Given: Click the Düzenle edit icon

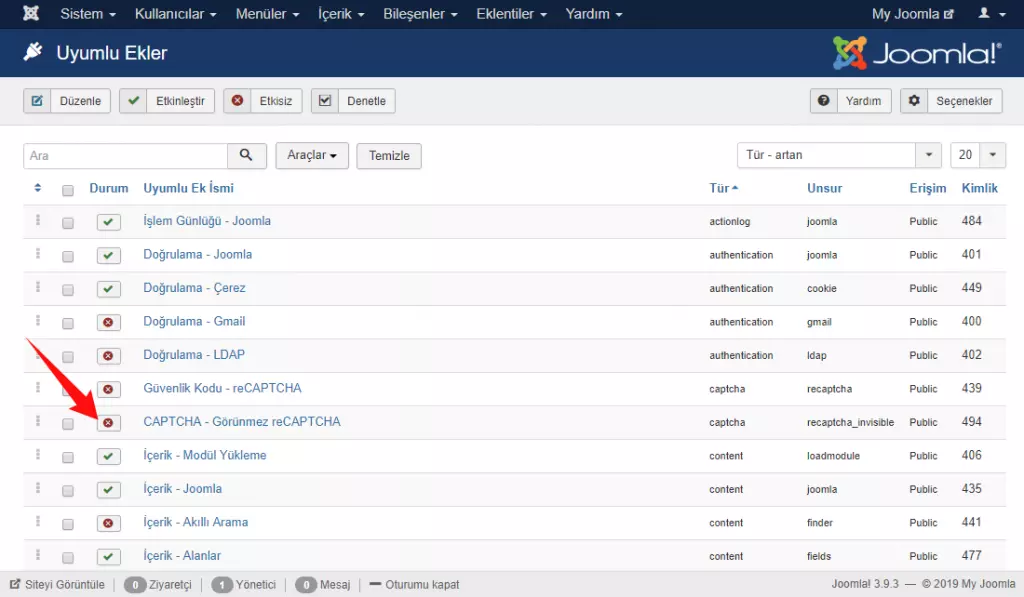Looking at the screenshot, I should coord(37,101).
